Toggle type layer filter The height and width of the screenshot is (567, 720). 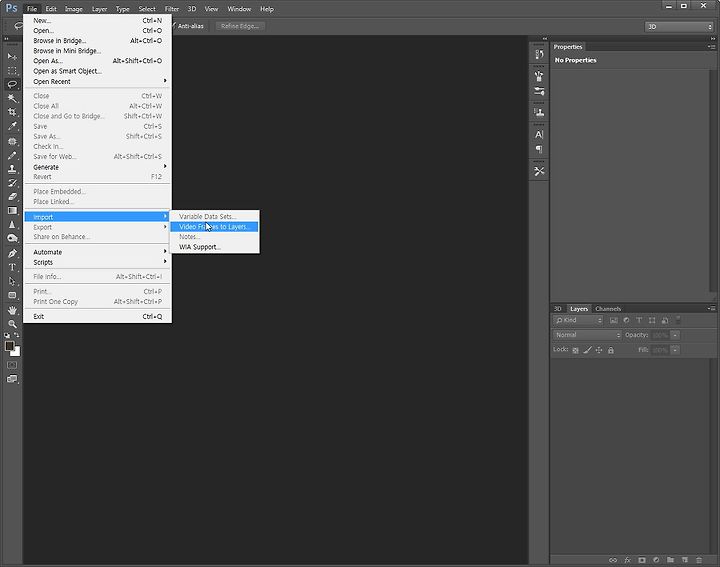(639, 320)
